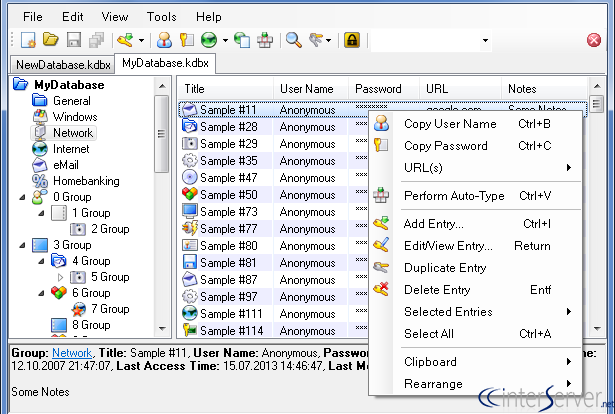Open the URL(s) submenu
This screenshot has height=414, width=615.
[x=475, y=168]
